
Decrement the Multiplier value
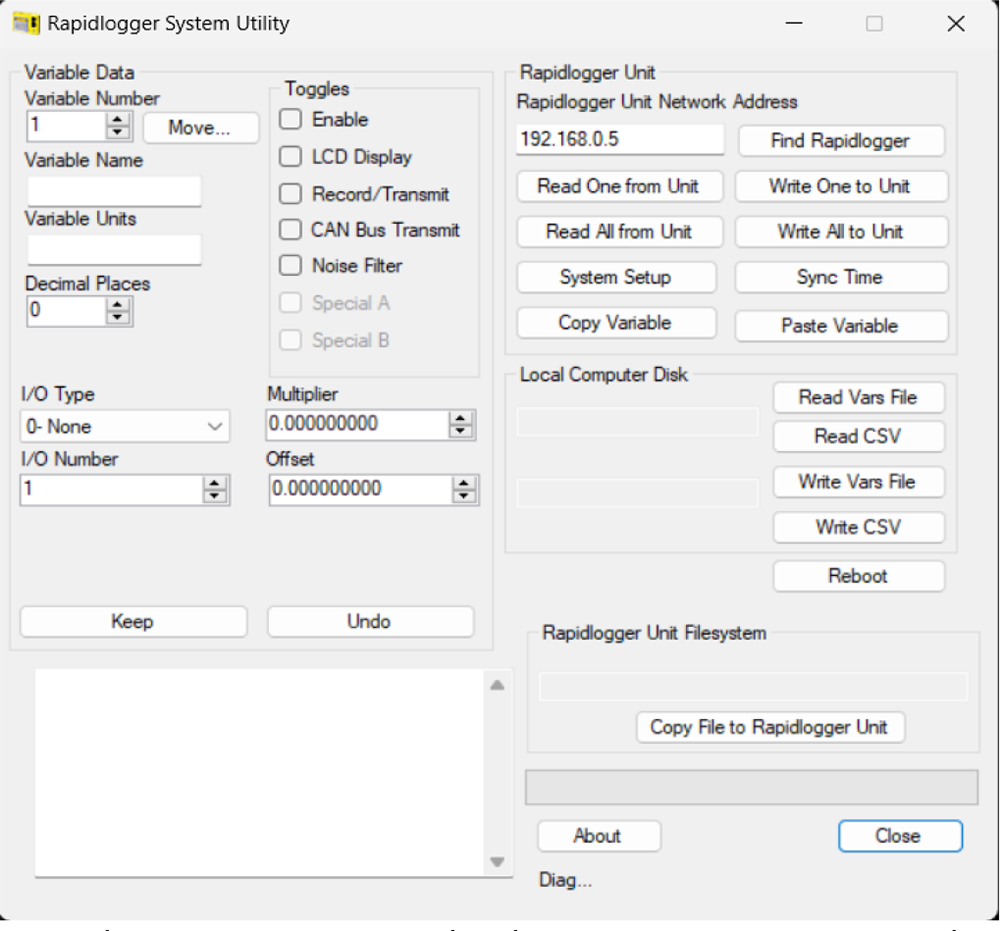click(x=461, y=431)
